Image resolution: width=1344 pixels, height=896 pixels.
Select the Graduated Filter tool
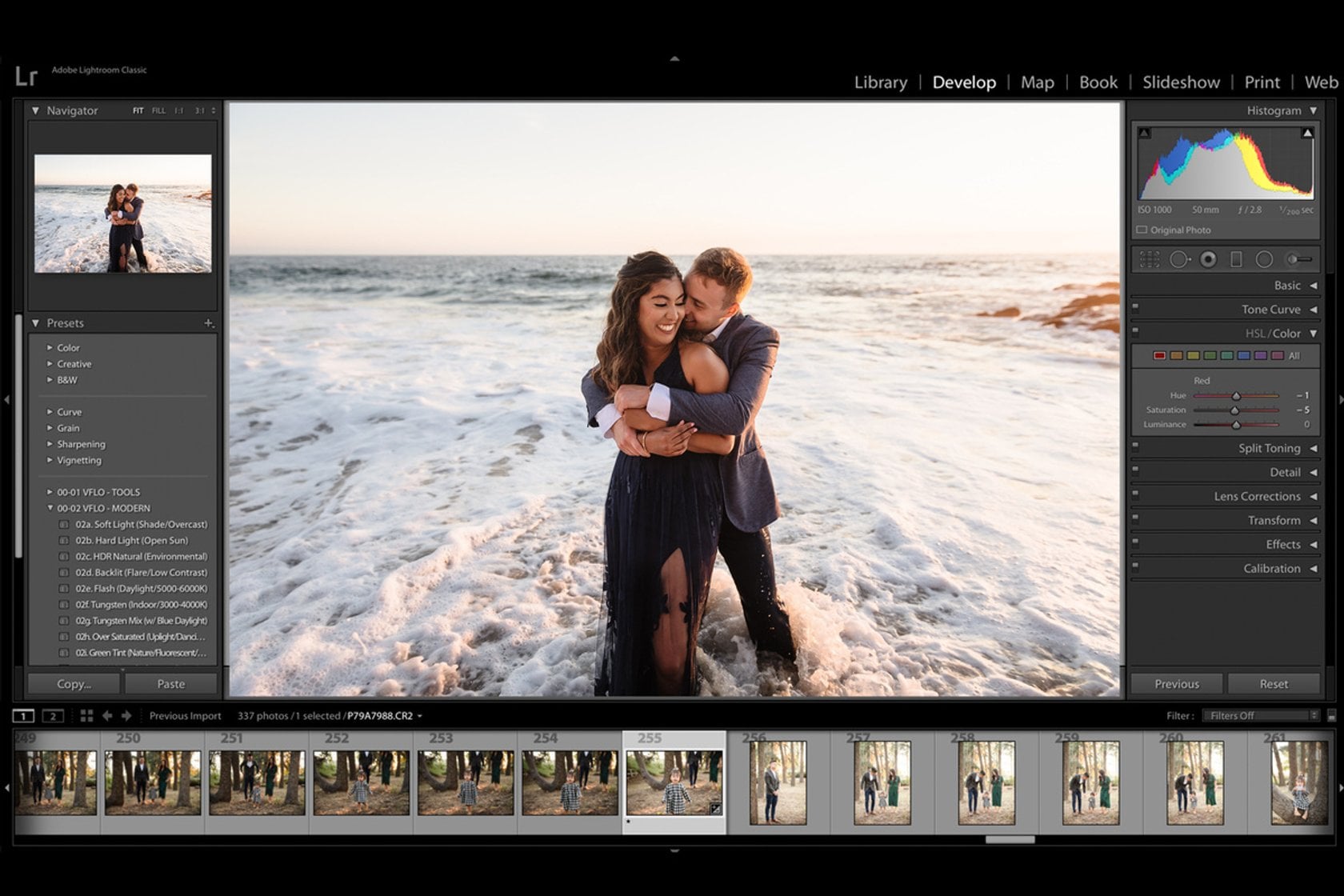point(1234,258)
